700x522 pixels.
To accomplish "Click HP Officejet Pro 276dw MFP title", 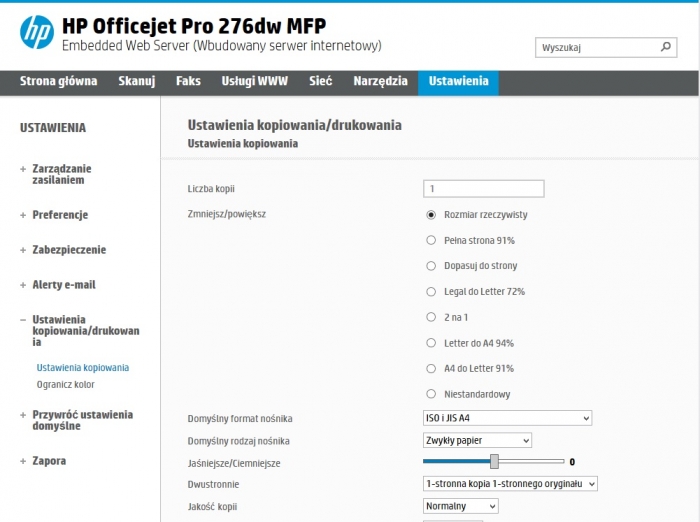I will 194,26.
